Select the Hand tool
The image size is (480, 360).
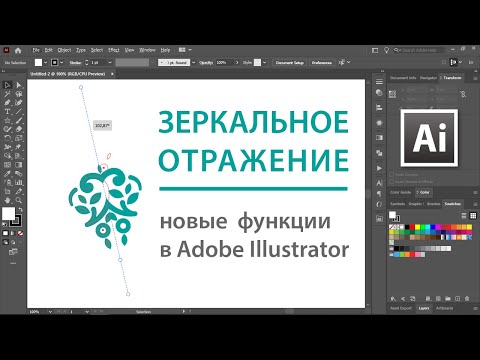(8, 200)
